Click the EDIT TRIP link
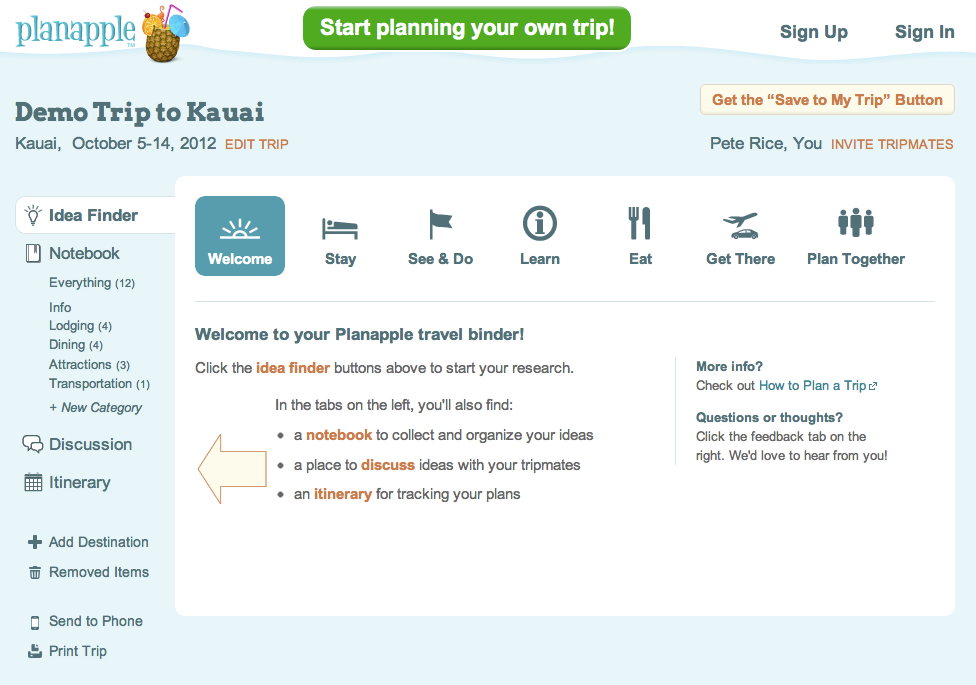Image resolution: width=976 pixels, height=685 pixels. point(257,144)
